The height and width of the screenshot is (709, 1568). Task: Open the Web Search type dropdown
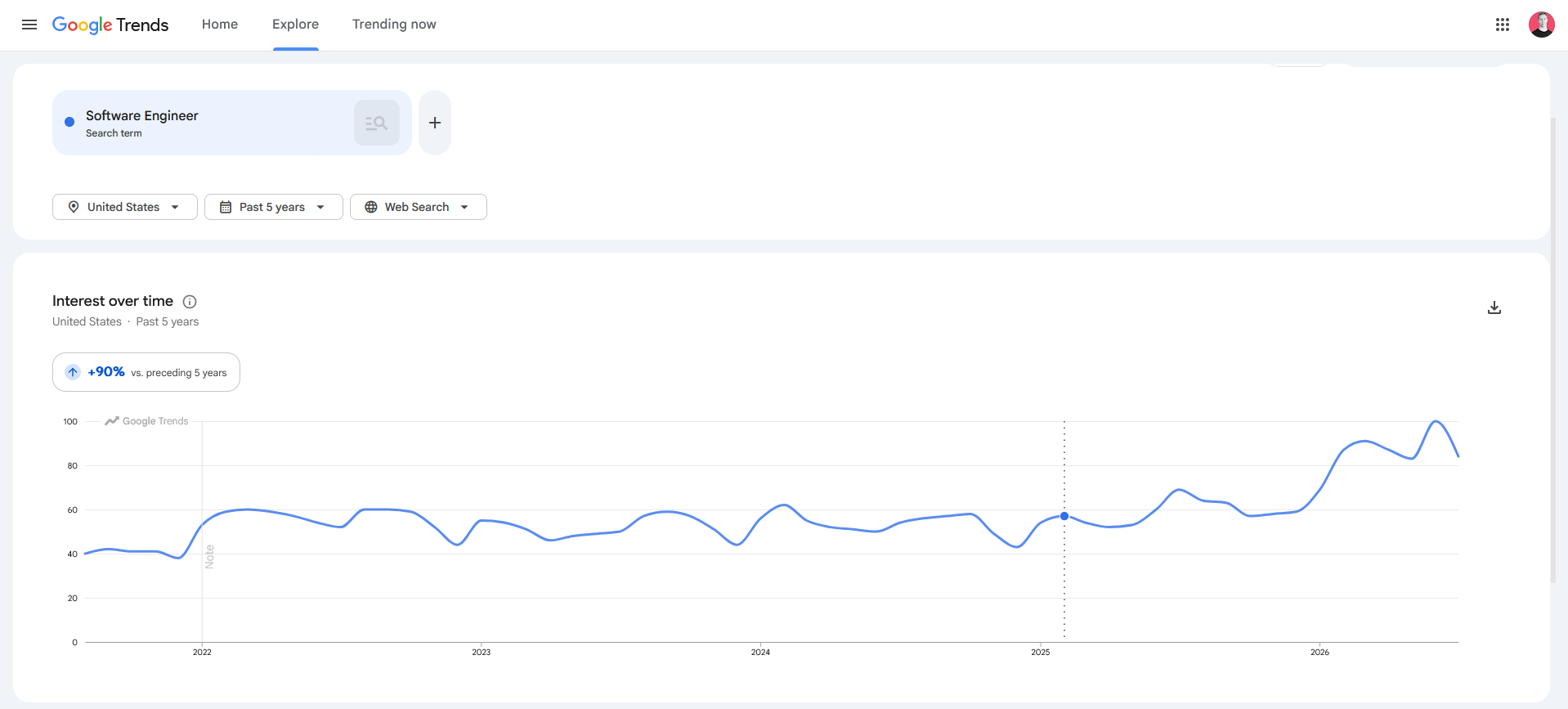(419, 207)
